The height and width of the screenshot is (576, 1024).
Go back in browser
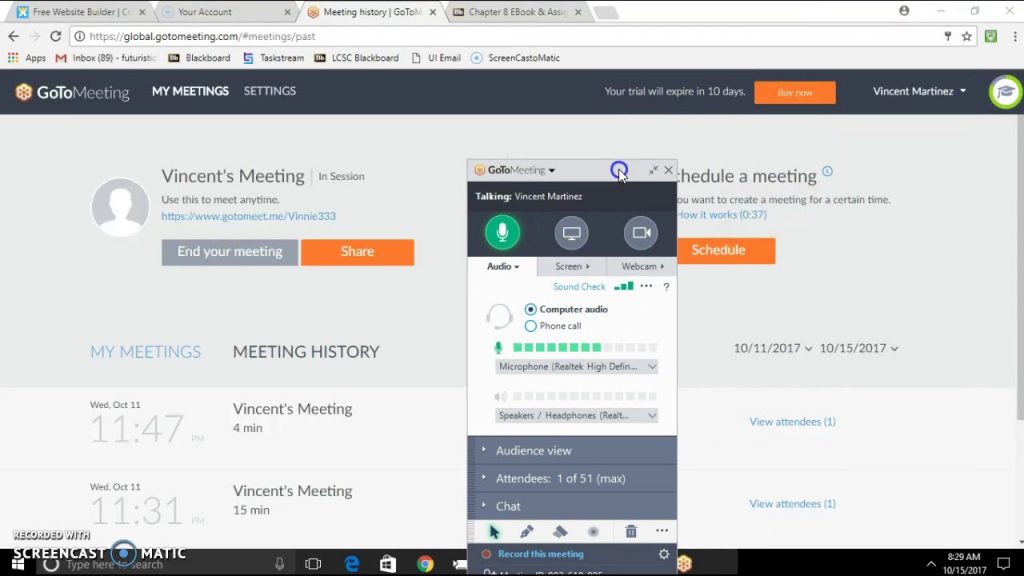pyautogui.click(x=14, y=37)
